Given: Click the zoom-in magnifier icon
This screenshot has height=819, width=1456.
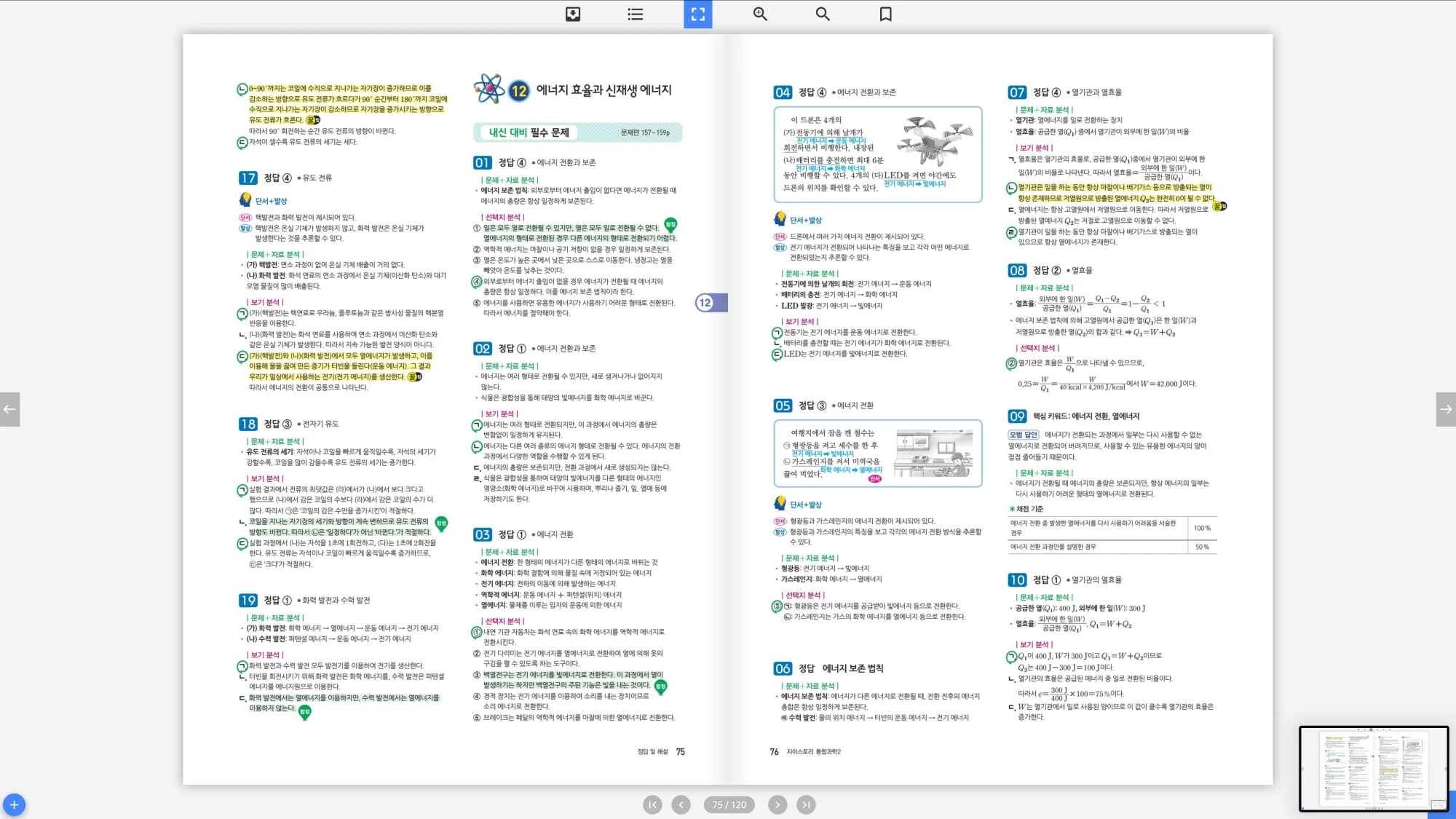Looking at the screenshot, I should click(760, 14).
